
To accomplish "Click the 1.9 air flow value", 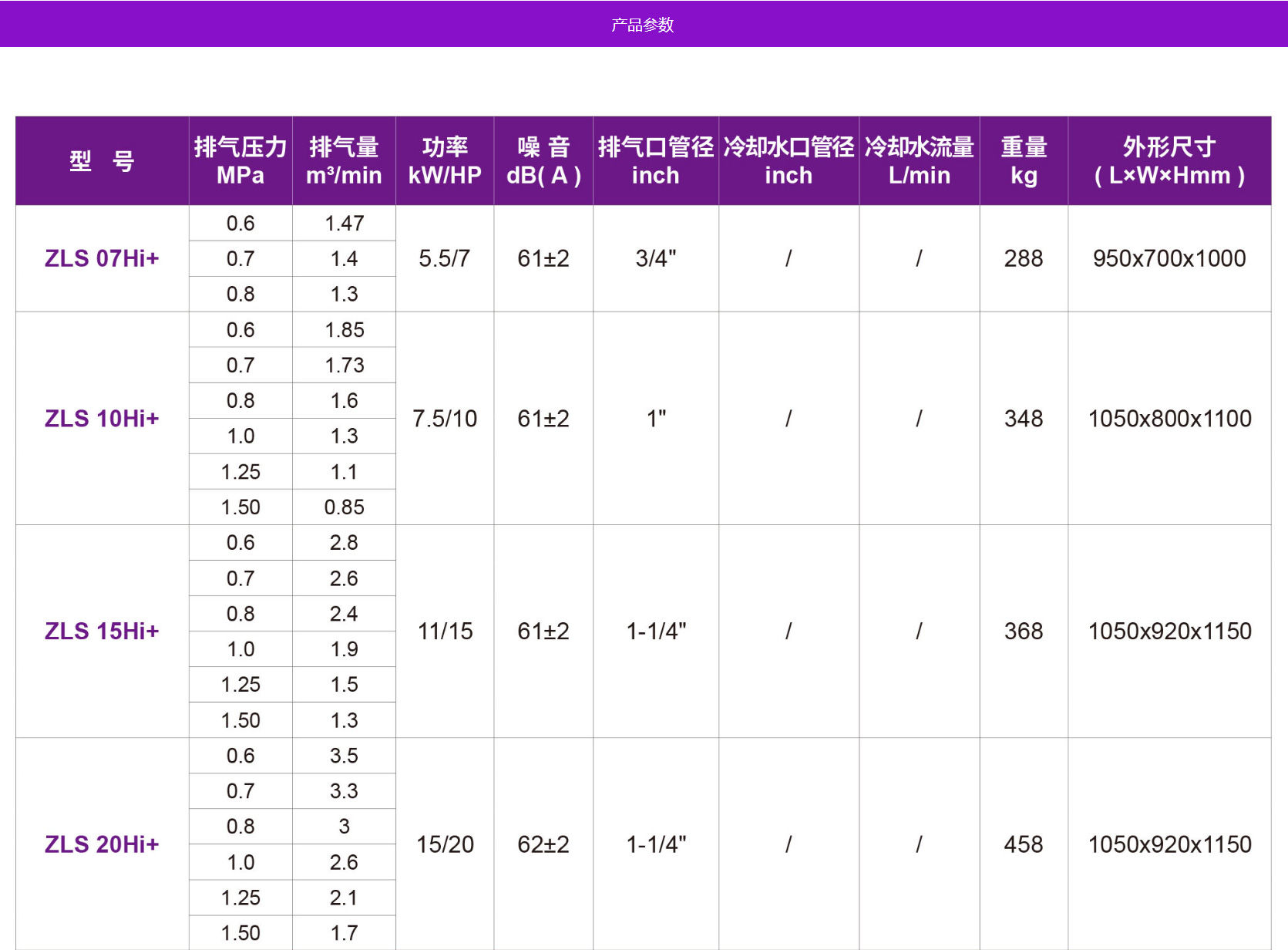I will [344, 649].
